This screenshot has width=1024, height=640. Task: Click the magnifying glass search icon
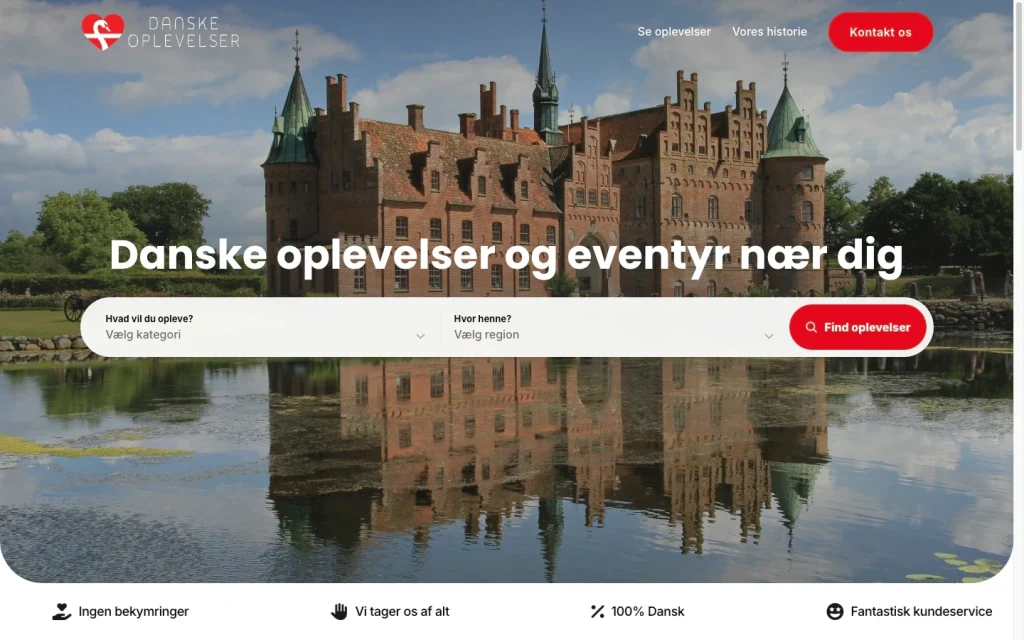click(x=811, y=327)
